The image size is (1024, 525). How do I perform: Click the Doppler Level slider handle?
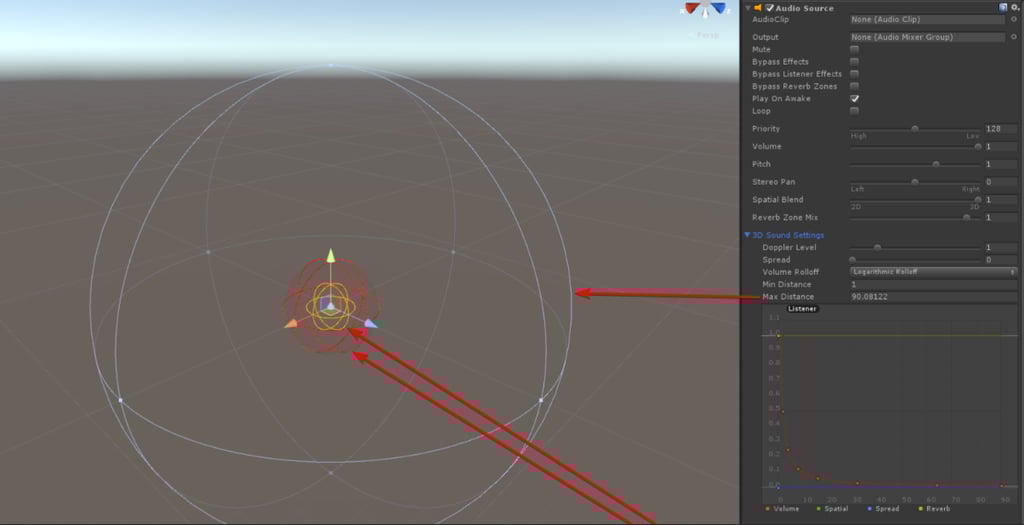(877, 247)
